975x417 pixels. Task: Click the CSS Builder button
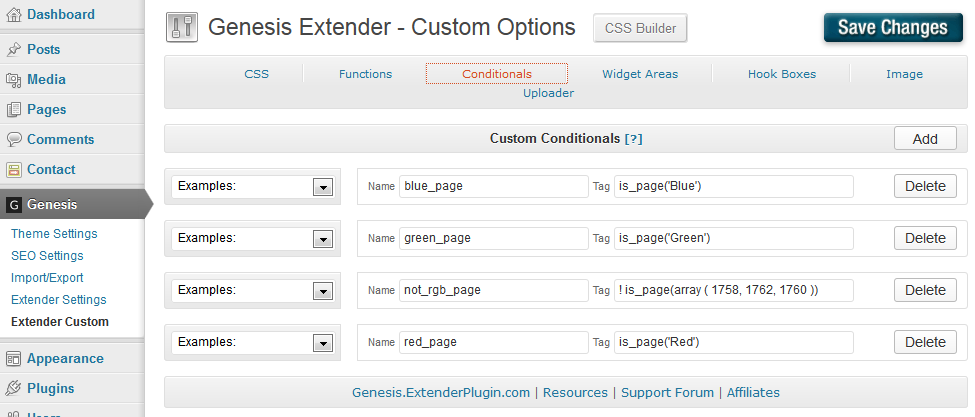click(x=640, y=28)
